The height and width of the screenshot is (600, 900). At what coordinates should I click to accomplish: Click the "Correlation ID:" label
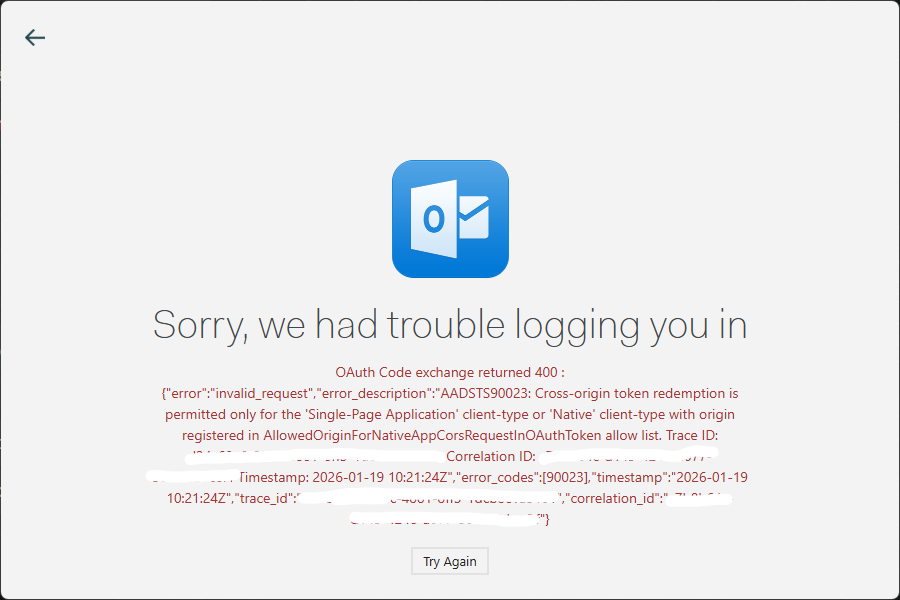coord(491,456)
